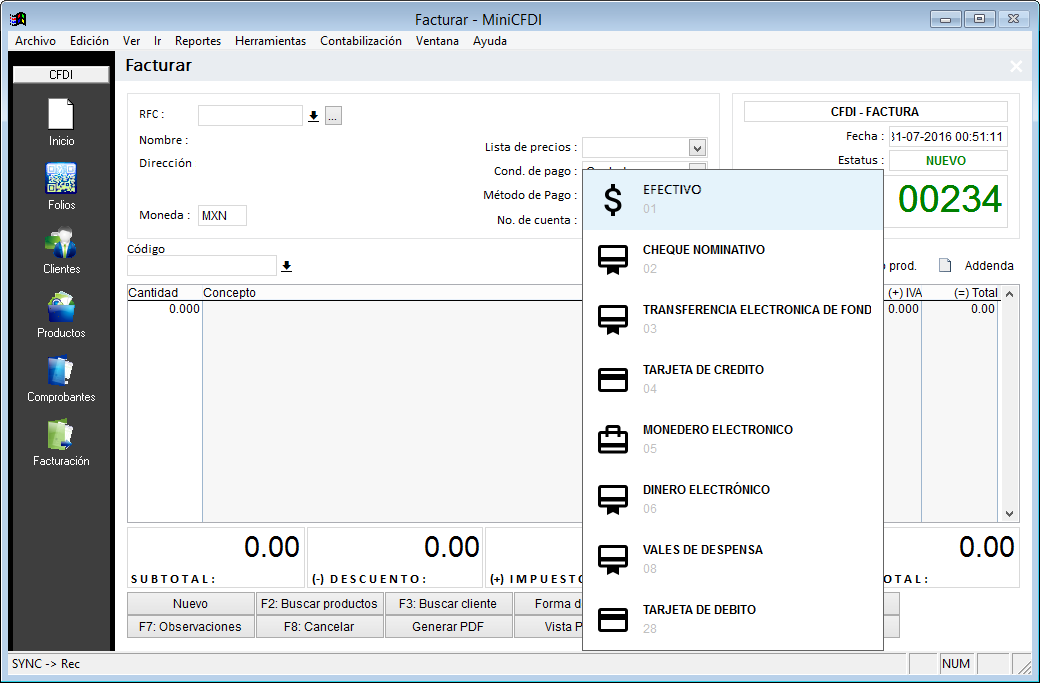Viewport: 1040px width, 683px height.
Task: Select VALES DE DESPENSA option
Action: [x=733, y=560]
